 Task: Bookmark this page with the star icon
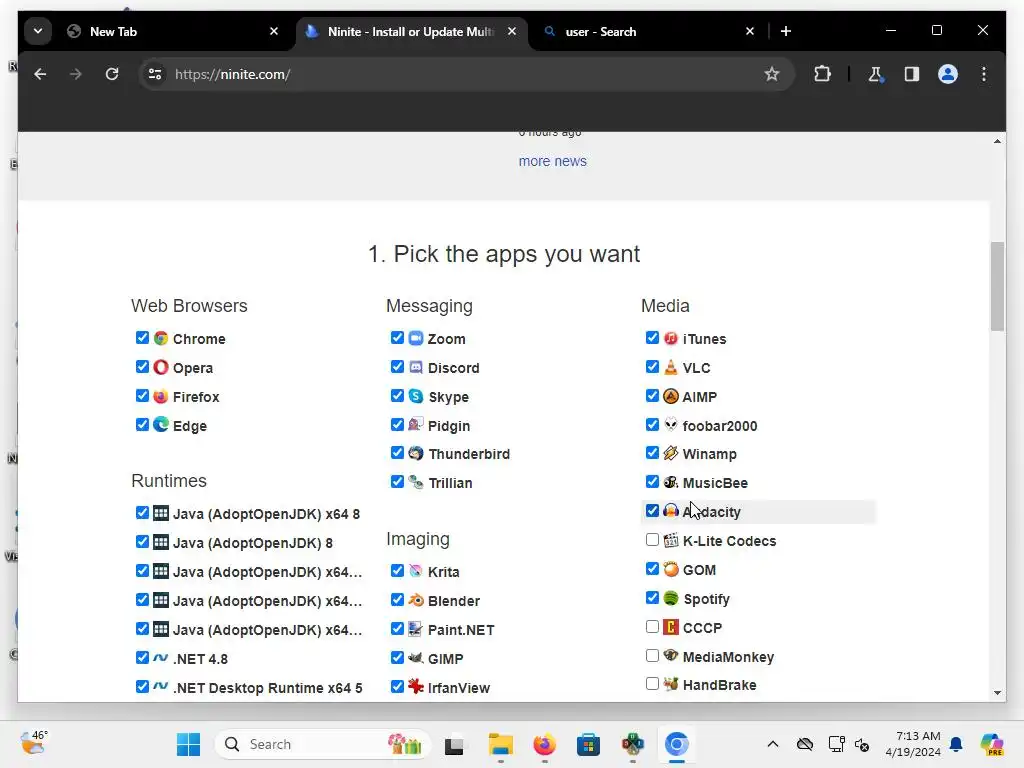(x=772, y=74)
